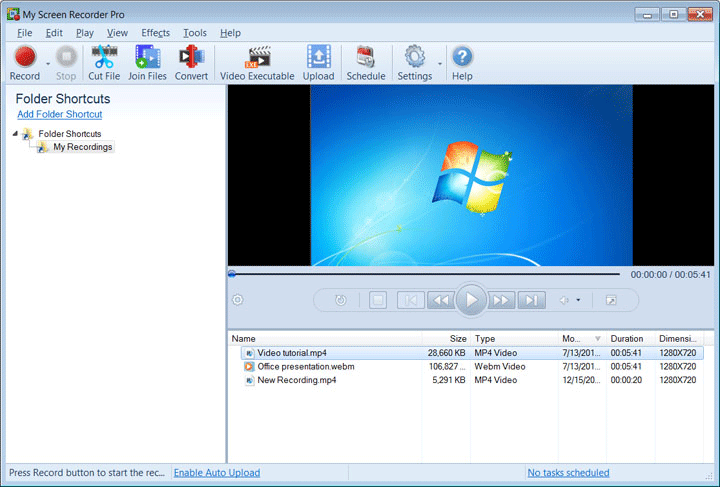This screenshot has width=720, height=487.
Task: Open the Effects menu
Action: tap(155, 33)
